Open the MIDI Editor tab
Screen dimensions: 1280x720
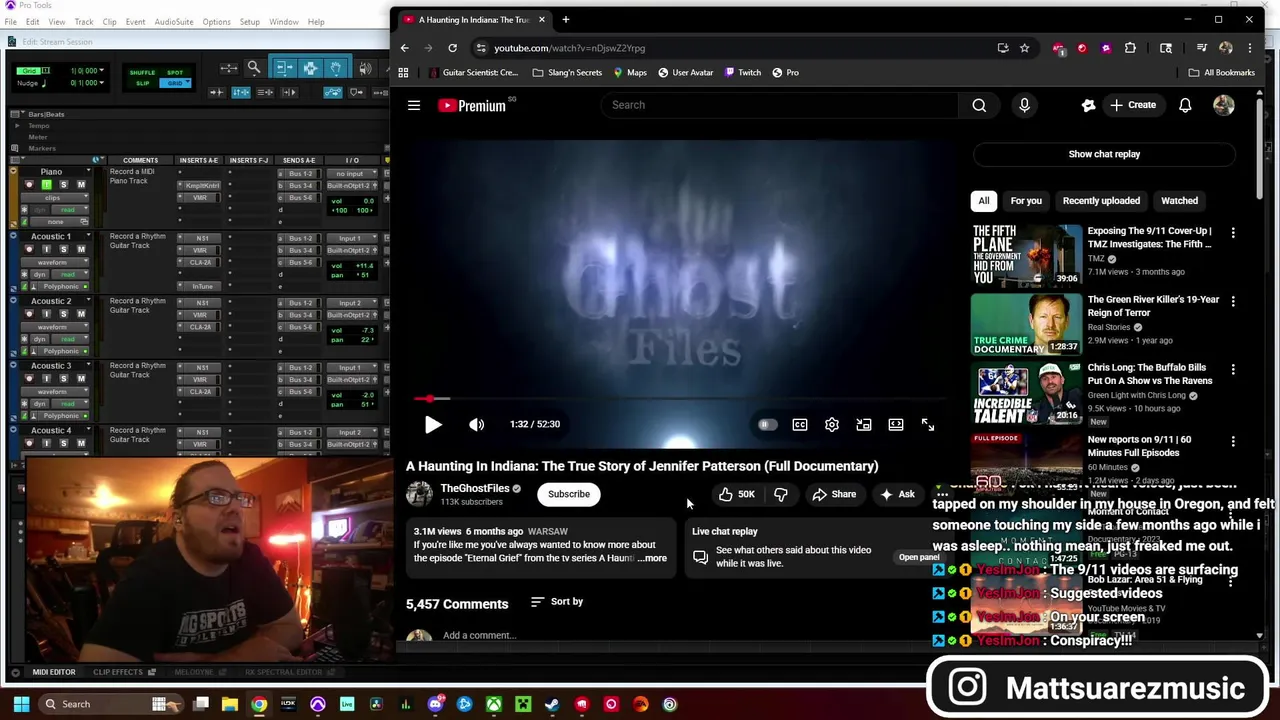(54, 672)
